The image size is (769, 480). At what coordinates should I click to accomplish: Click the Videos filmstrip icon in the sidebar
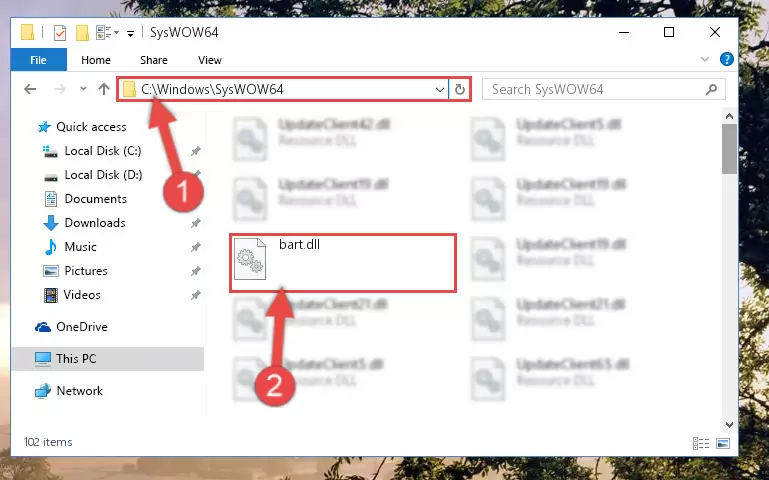pos(51,295)
